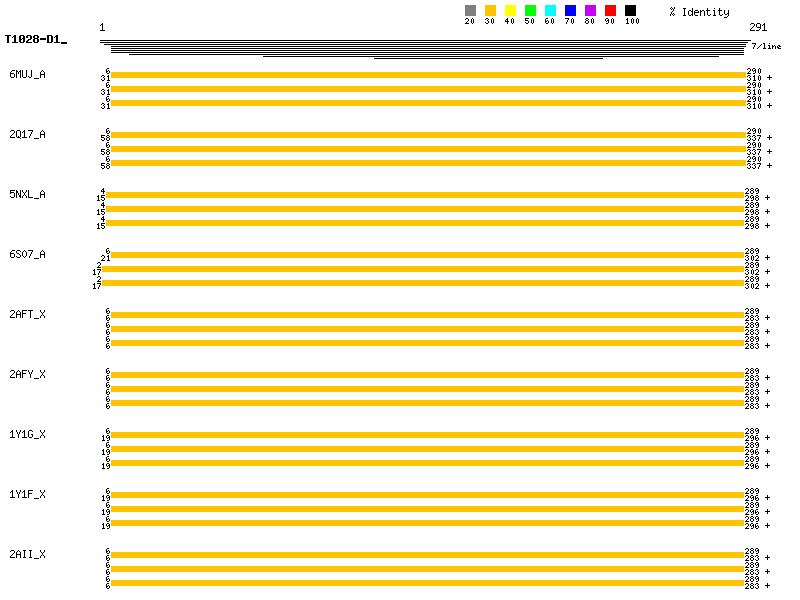Select the first alignment bar of 2AFY_X
The image size is (800, 600).
(428, 375)
